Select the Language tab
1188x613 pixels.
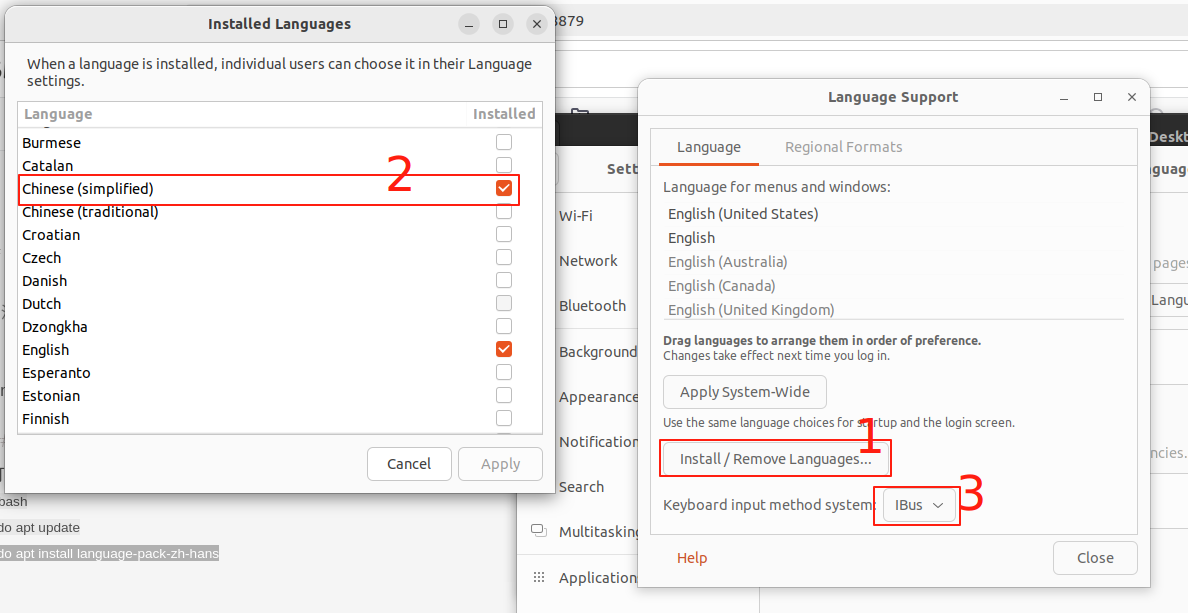pyautogui.click(x=708, y=147)
